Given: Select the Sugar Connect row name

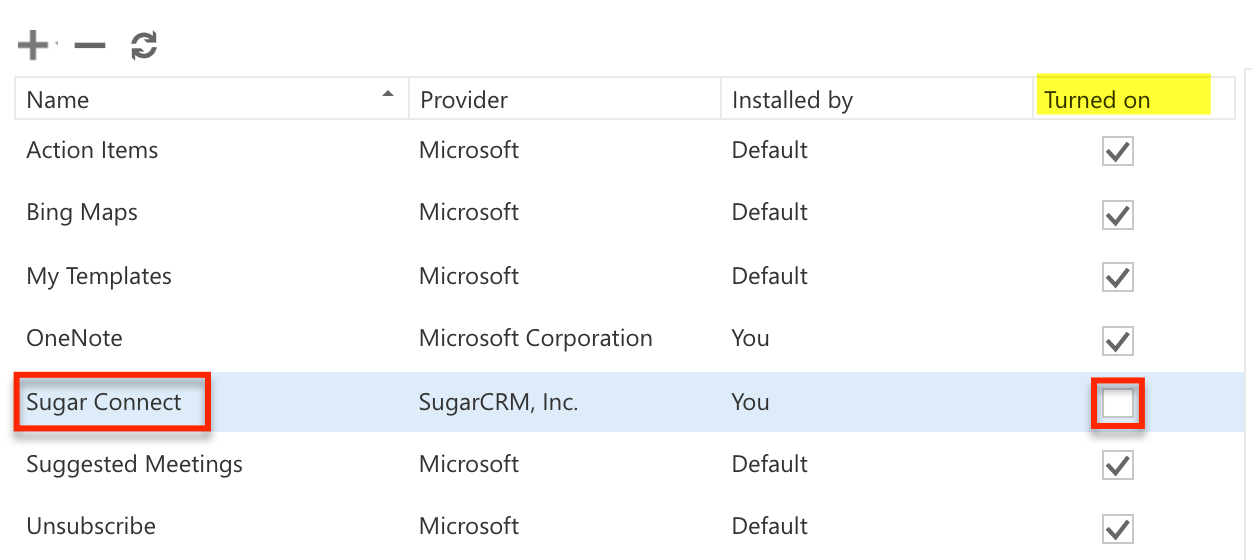Looking at the screenshot, I should tap(104, 402).
